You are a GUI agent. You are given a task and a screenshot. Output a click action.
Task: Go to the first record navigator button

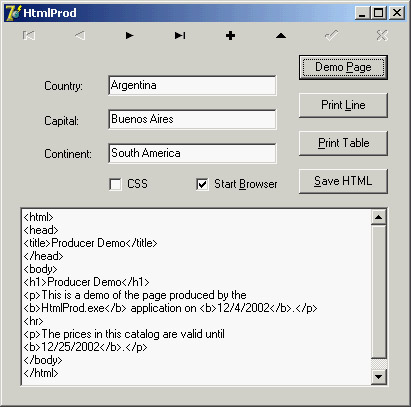coord(29,35)
